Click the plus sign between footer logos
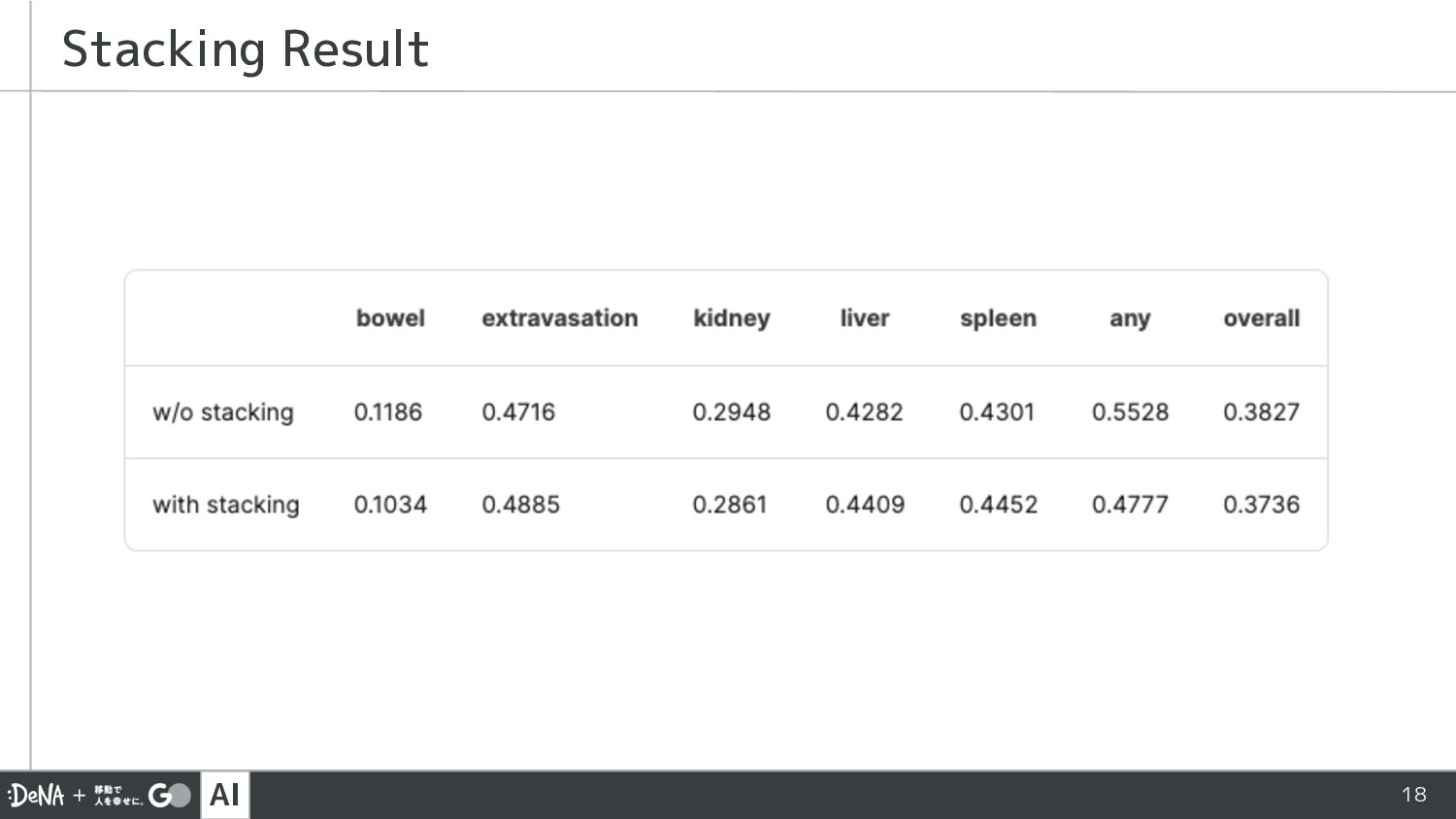 click(80, 796)
